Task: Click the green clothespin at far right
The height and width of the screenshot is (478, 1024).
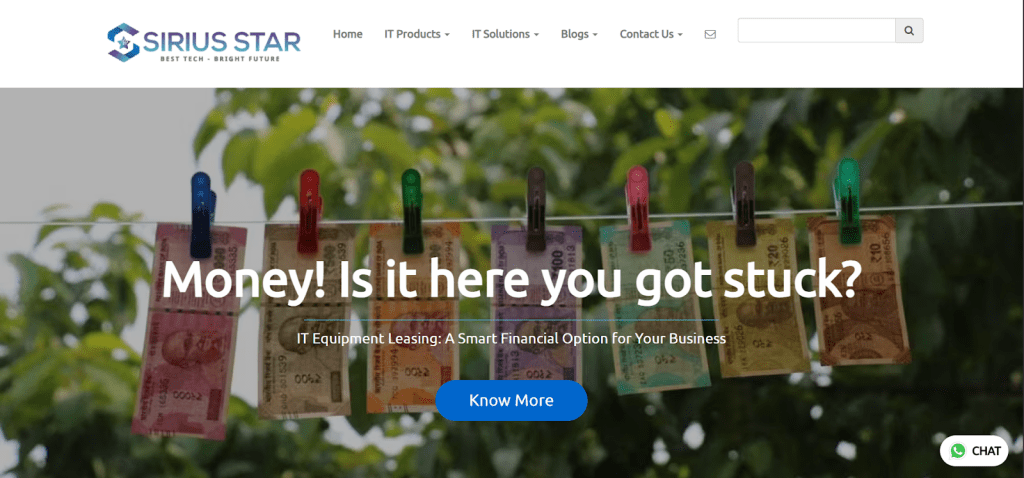Action: pyautogui.click(x=848, y=200)
